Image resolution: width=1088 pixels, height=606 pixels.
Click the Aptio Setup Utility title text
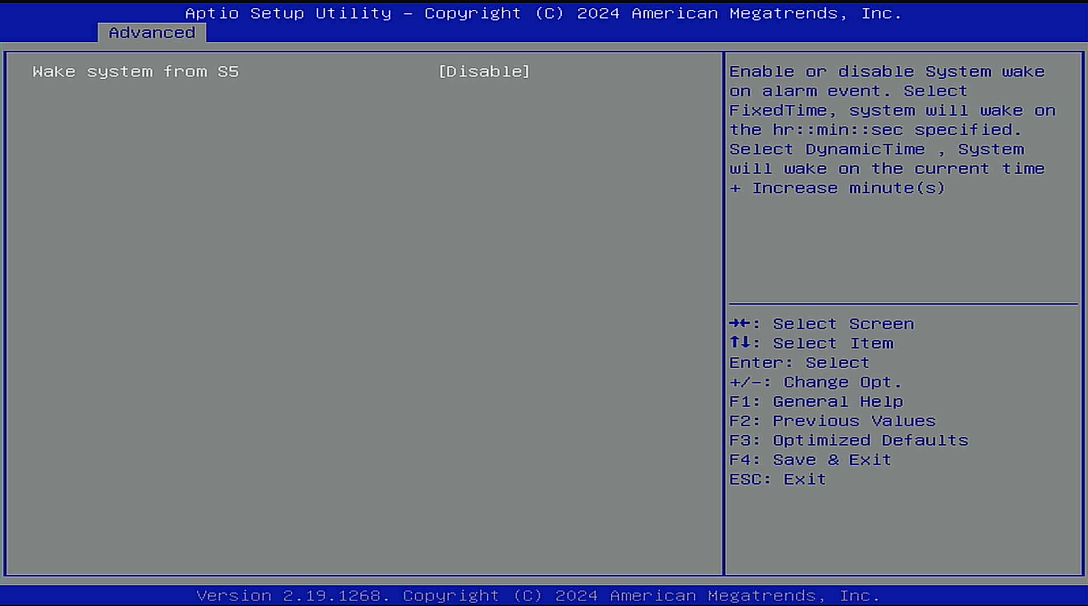point(543,13)
